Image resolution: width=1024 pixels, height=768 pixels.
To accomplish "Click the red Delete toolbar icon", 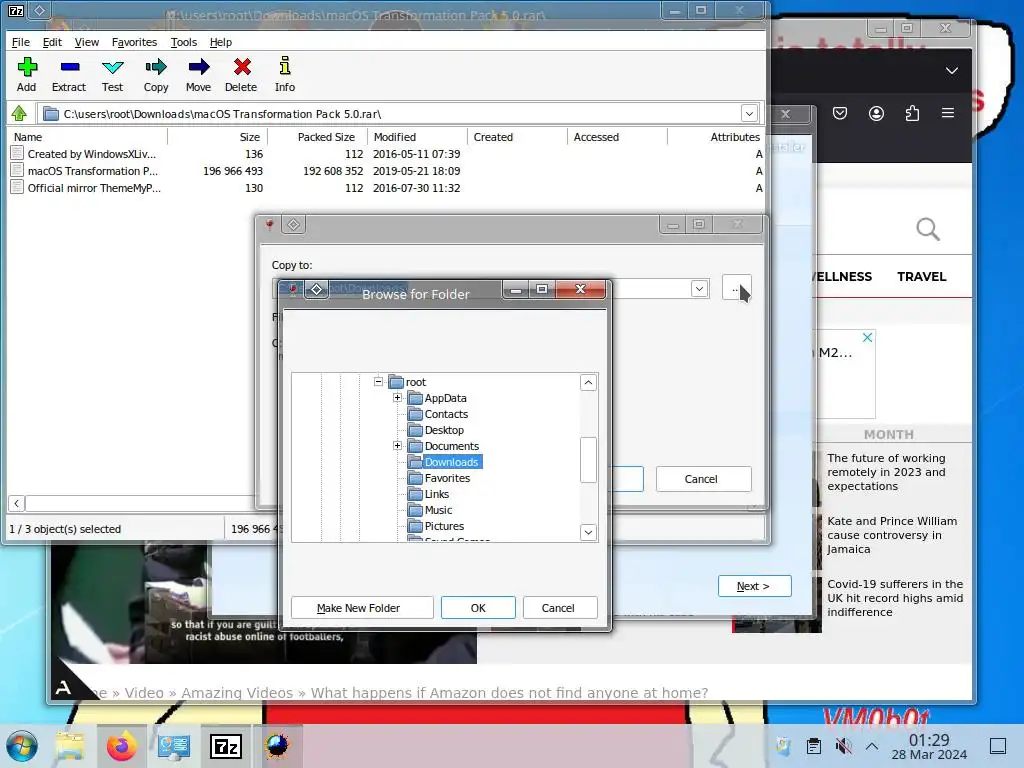I will tap(241, 75).
